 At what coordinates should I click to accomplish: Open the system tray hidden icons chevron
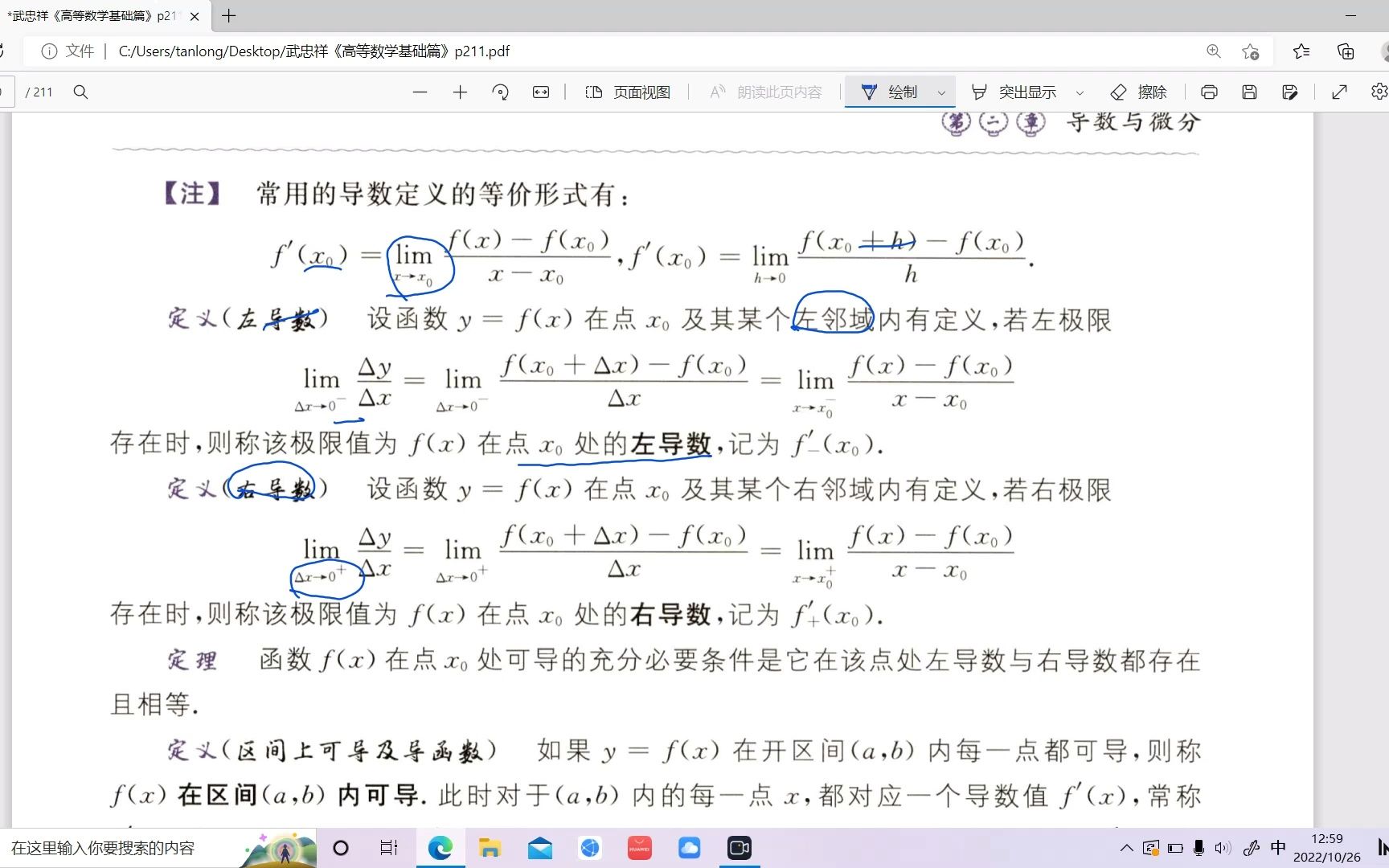(1125, 847)
